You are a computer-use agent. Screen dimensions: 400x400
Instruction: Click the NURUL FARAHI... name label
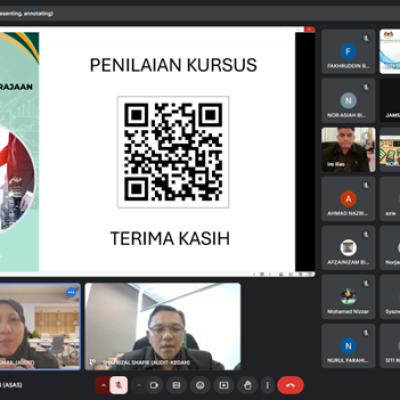point(348,360)
